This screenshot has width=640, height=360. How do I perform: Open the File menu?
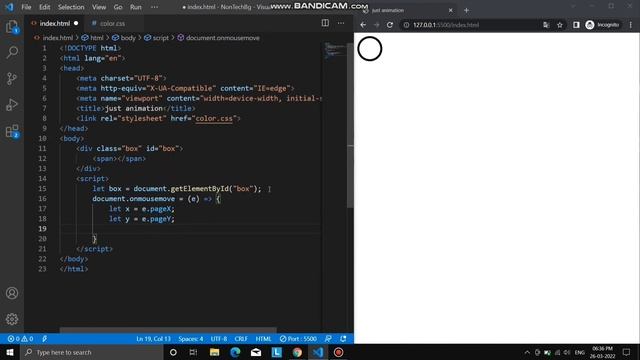[26, 7]
